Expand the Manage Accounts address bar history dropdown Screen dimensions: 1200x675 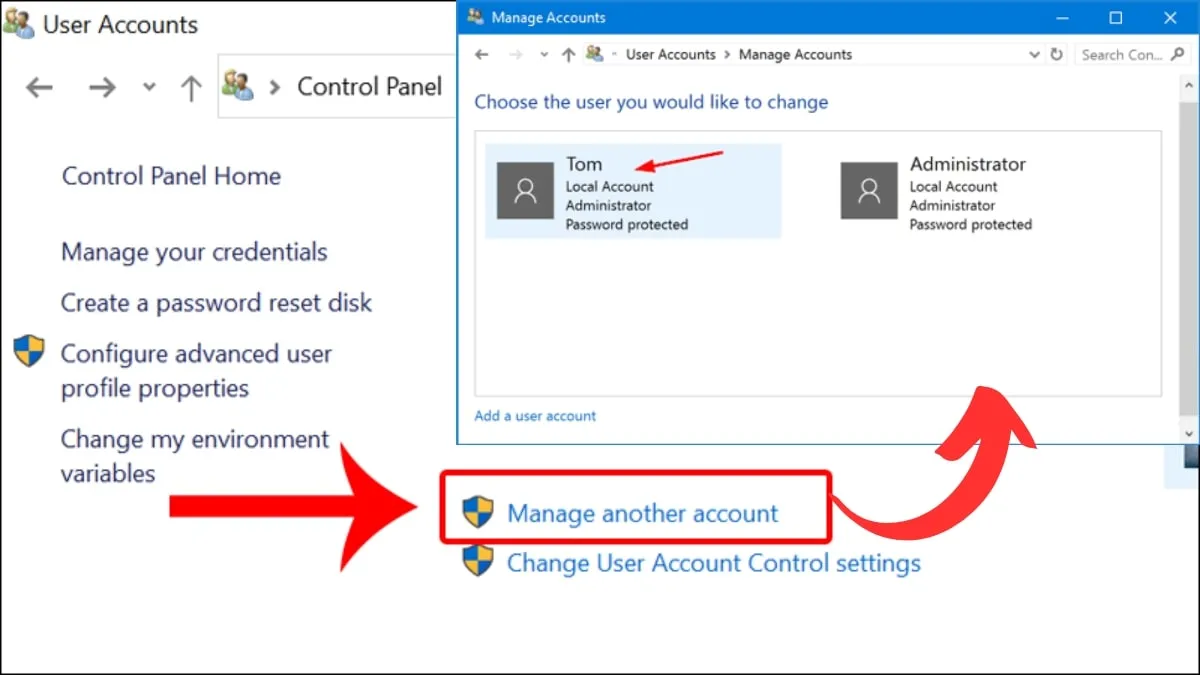pos(1035,55)
